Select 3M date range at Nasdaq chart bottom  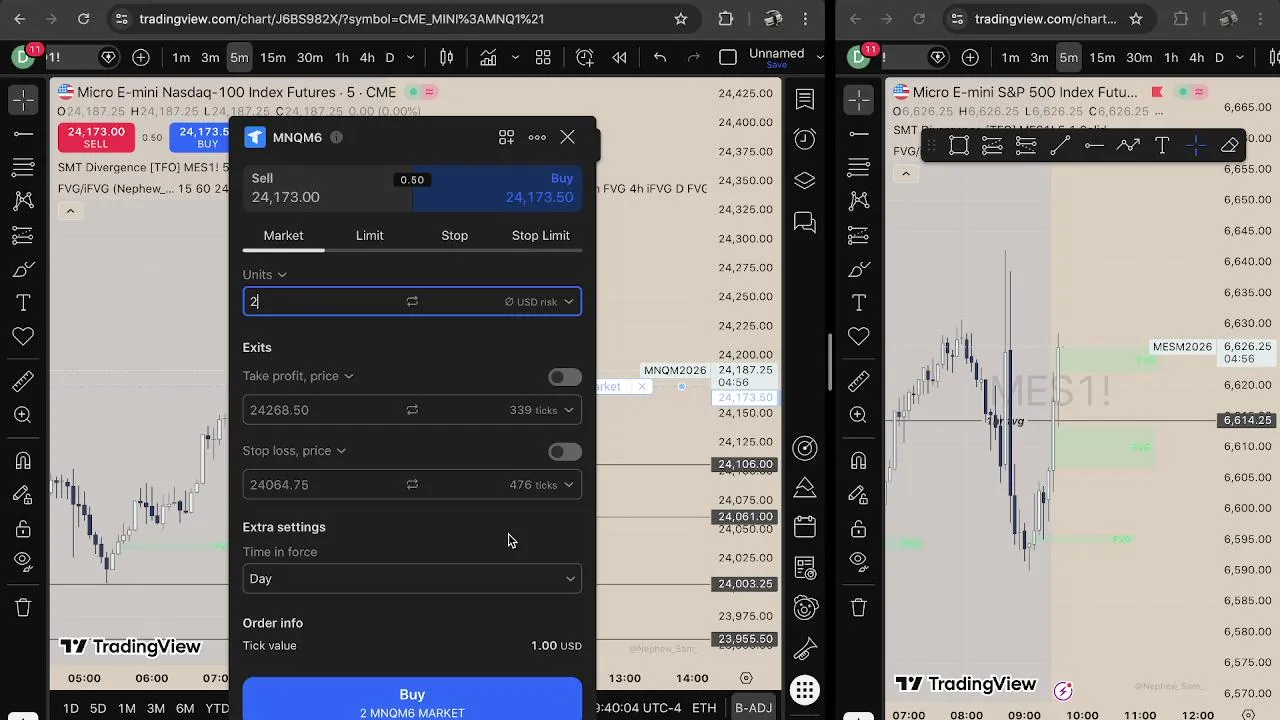click(x=156, y=708)
